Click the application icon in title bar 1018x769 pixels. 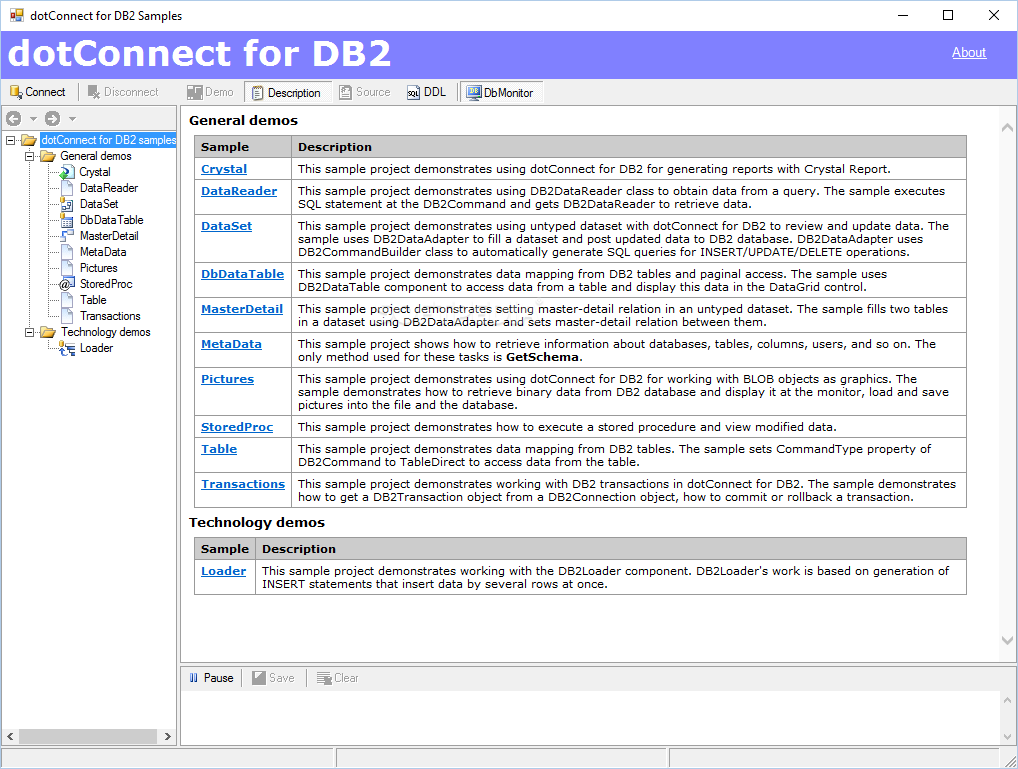pyautogui.click(x=16, y=15)
